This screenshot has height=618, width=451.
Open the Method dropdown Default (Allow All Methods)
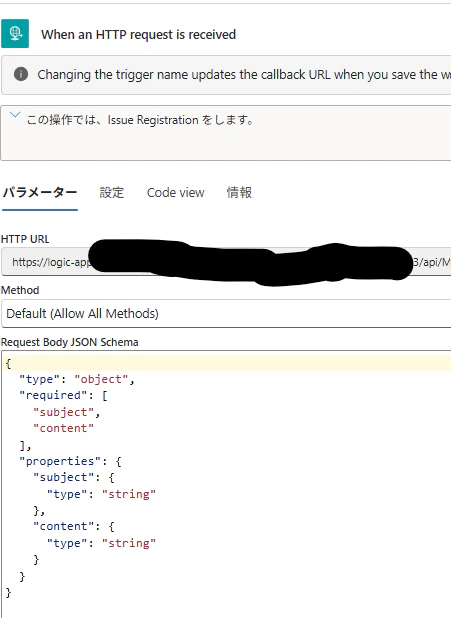pos(226,313)
